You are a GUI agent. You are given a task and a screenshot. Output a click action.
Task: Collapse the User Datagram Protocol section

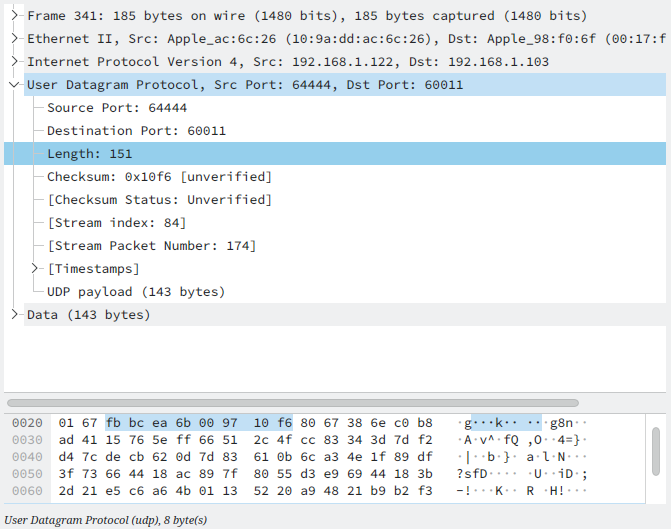tap(14, 85)
